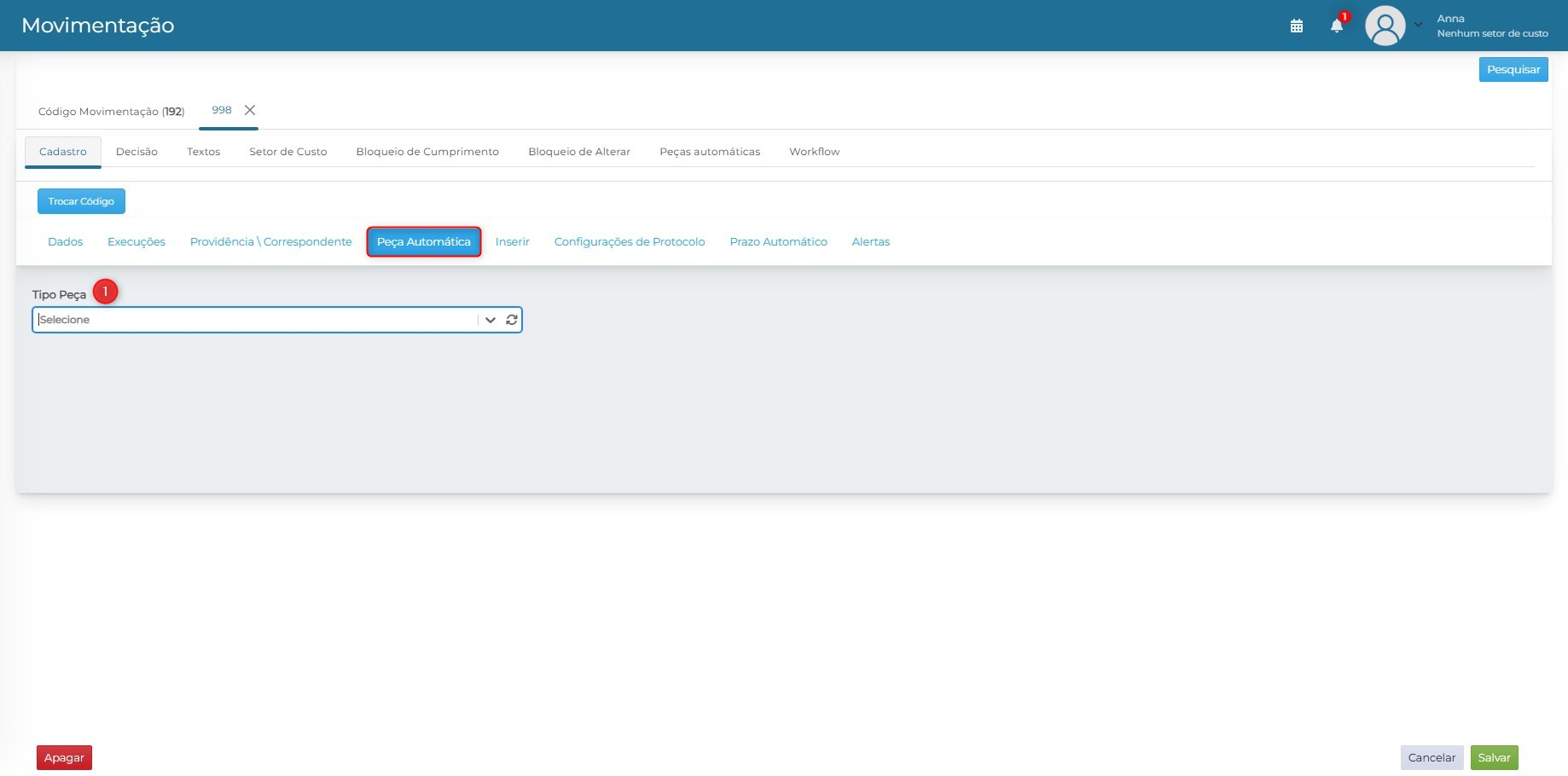The image size is (1568, 776).
Task: Click the user avatar icon
Action: [1385, 26]
